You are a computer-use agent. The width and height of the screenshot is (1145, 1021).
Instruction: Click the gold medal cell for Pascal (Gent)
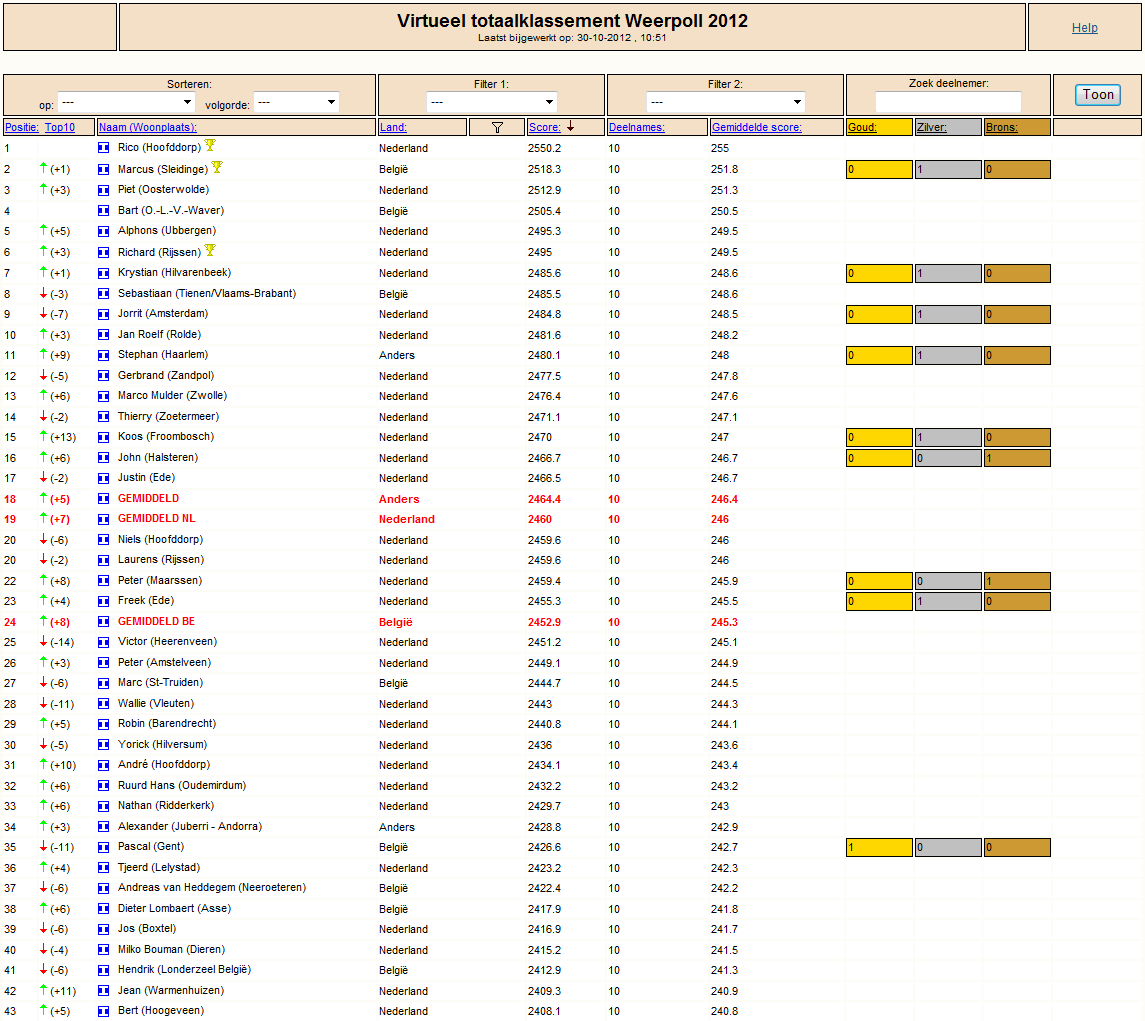(x=879, y=847)
